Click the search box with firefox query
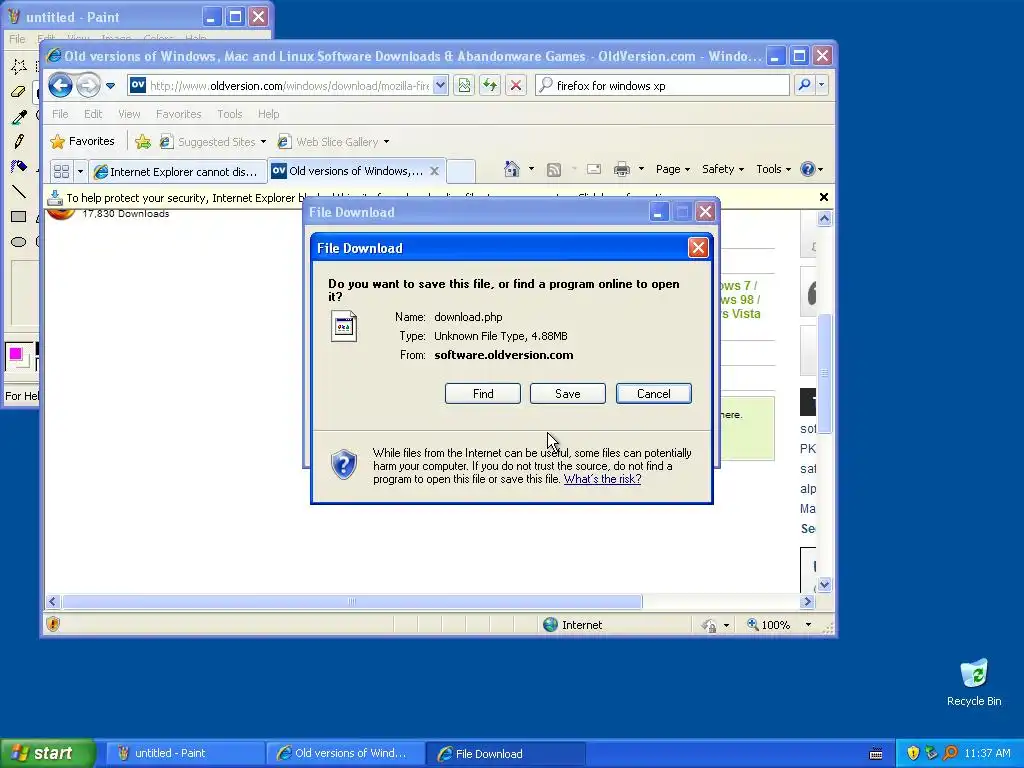Viewport: 1024px width, 768px height. [662, 86]
